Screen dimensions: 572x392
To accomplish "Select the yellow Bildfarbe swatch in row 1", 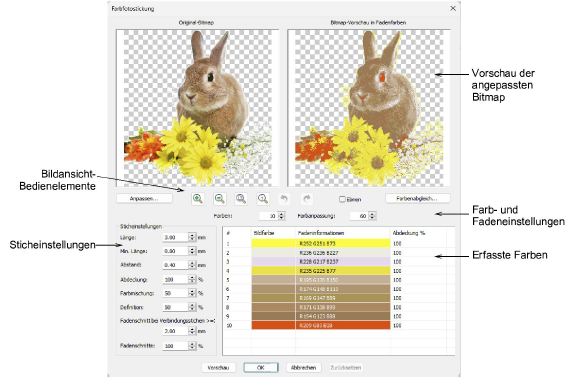I will tap(273, 243).
